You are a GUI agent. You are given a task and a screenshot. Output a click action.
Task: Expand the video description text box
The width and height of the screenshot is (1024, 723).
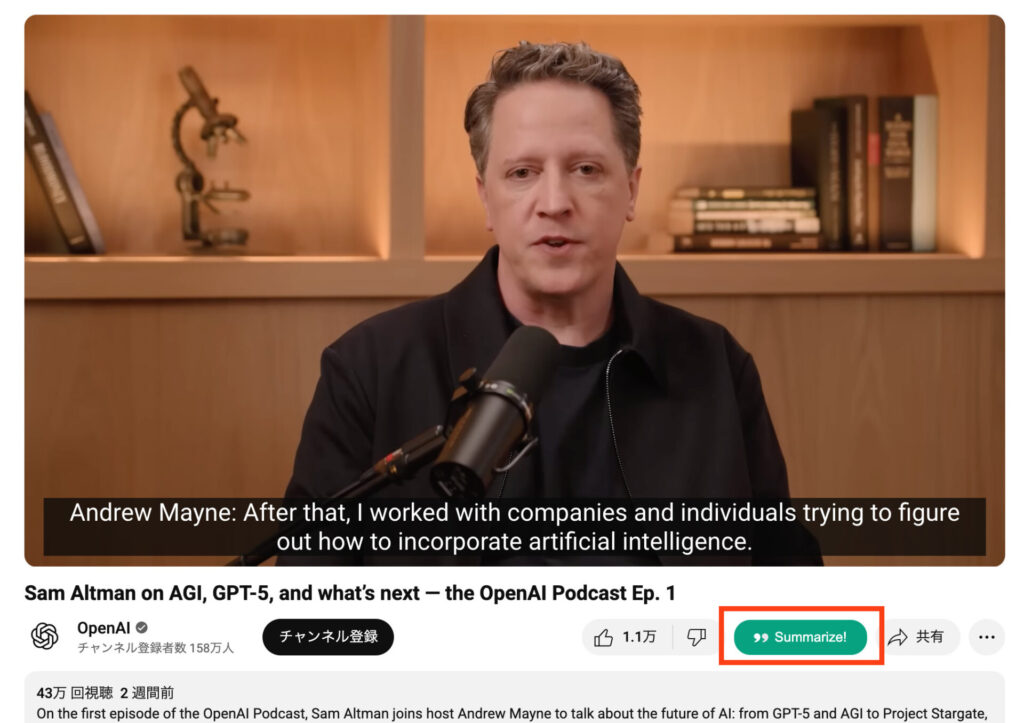pos(515,698)
